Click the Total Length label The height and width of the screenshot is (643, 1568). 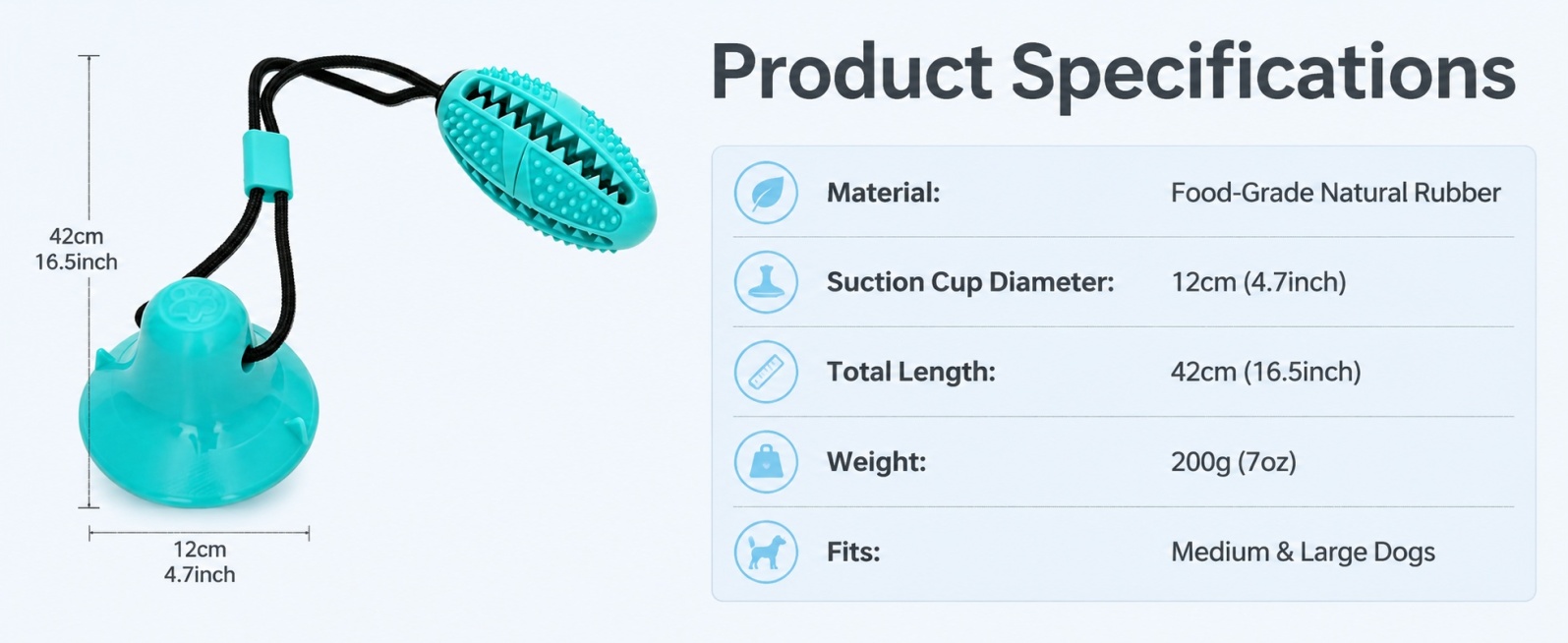[x=910, y=372]
